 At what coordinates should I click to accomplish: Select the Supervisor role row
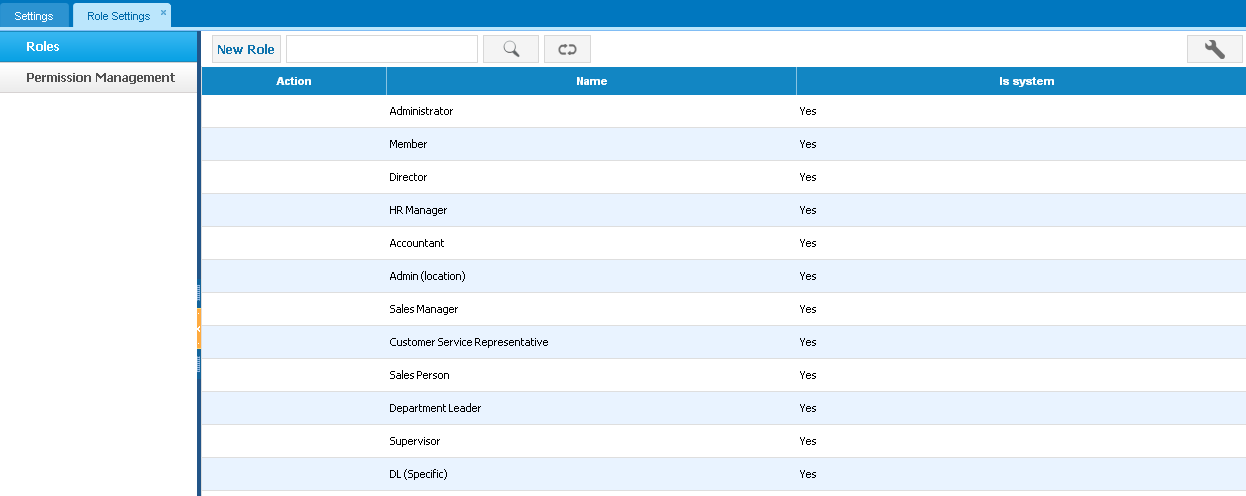[x=724, y=441]
